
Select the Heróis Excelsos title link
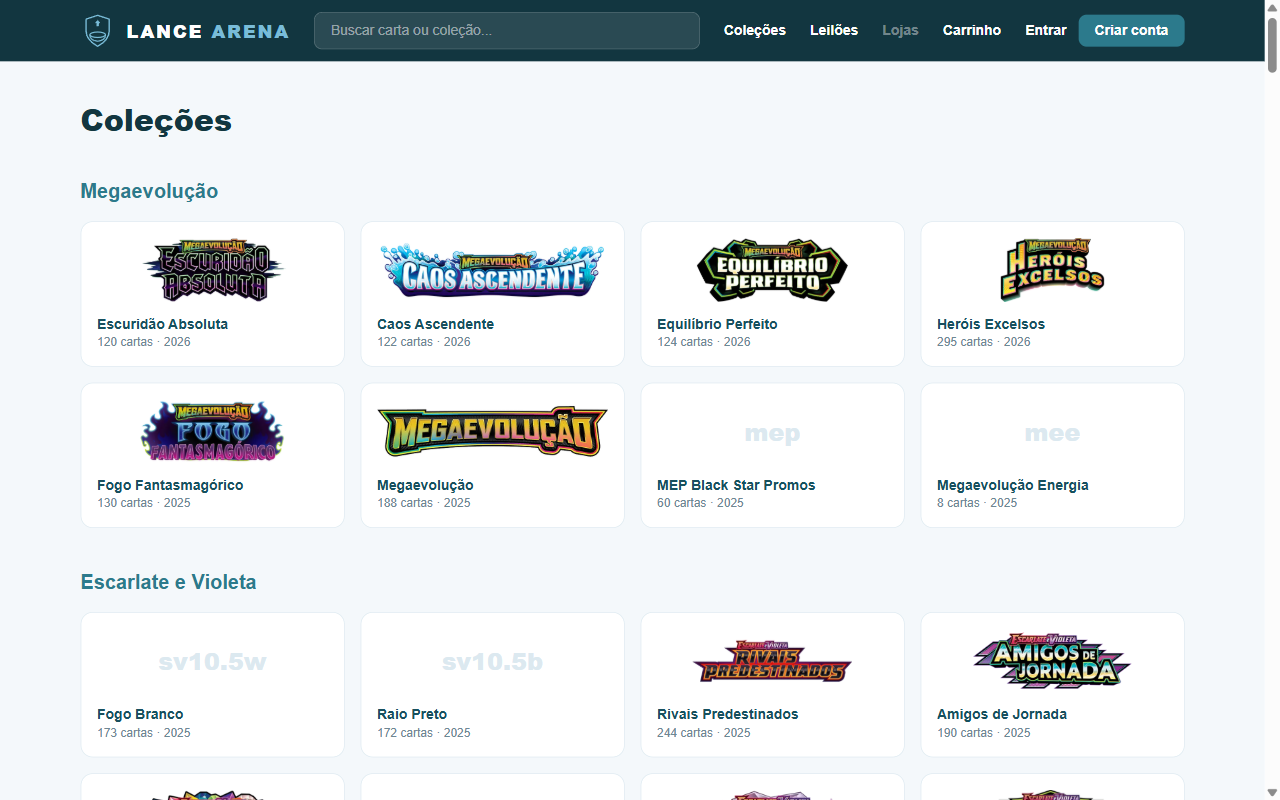[x=991, y=324]
